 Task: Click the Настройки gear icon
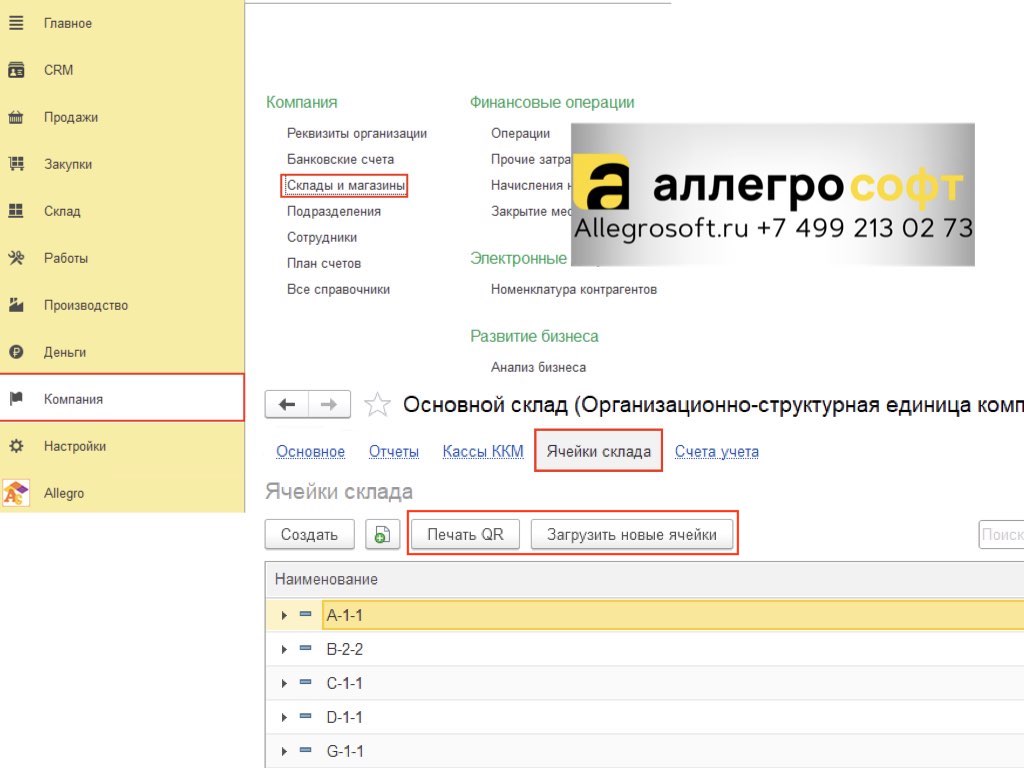click(x=16, y=446)
